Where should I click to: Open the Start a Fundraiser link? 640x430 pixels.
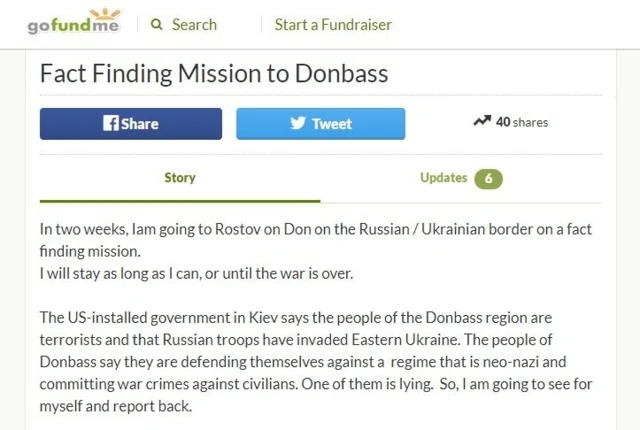[333, 25]
